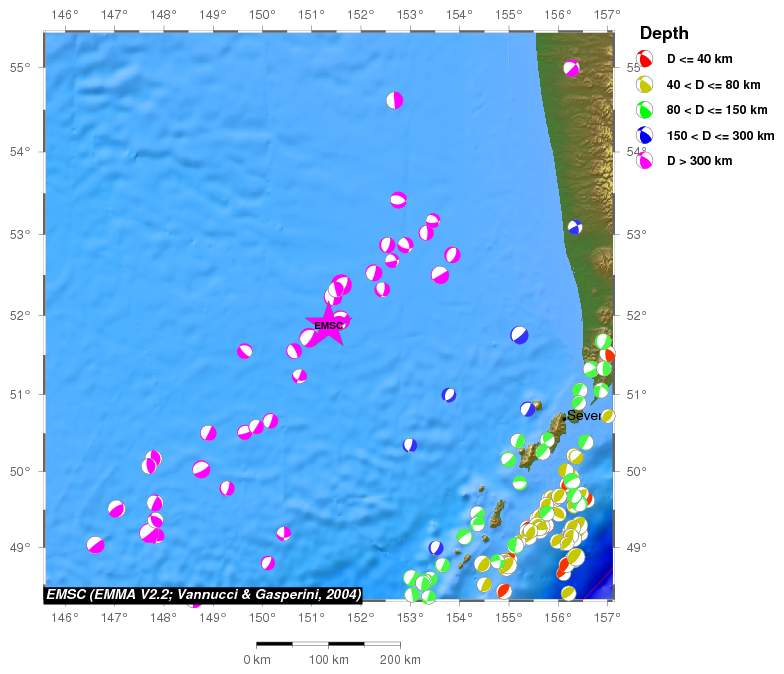Click the large blue focal mechanism near 52°
This screenshot has width=784, height=674.
point(520,334)
